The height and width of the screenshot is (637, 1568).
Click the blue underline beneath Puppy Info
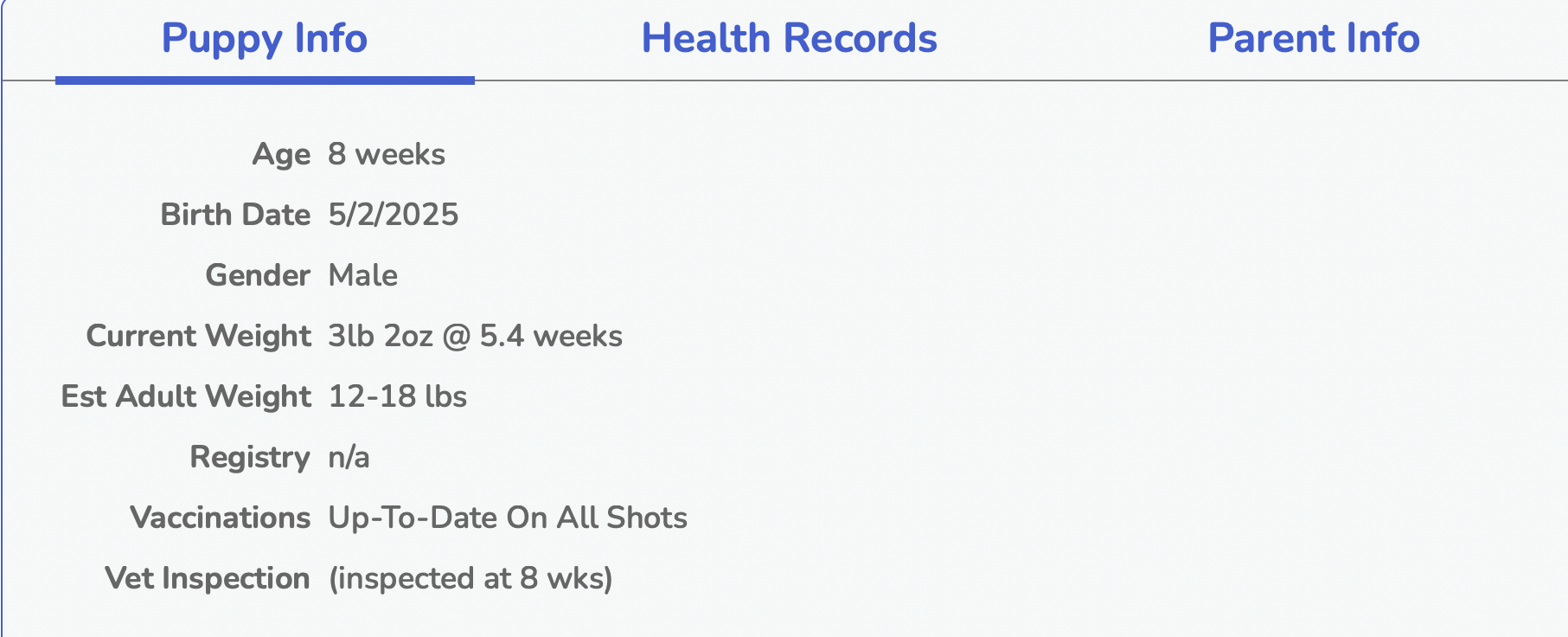[265, 80]
